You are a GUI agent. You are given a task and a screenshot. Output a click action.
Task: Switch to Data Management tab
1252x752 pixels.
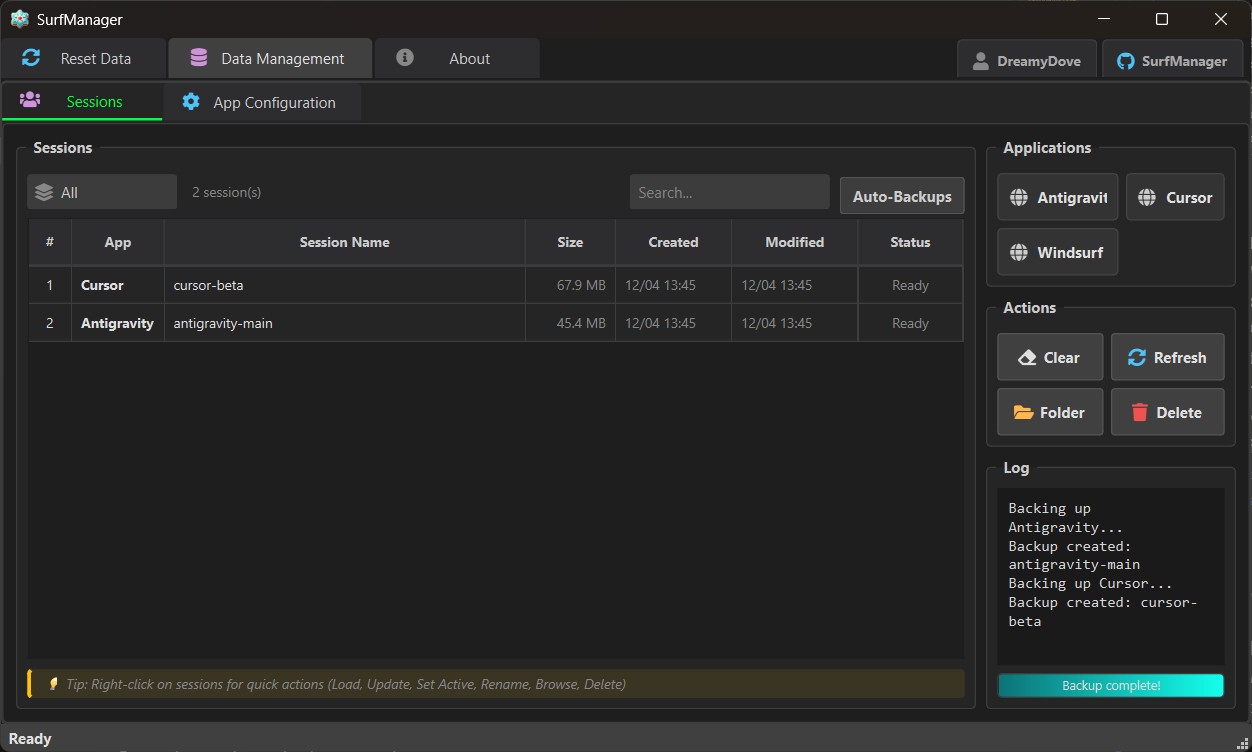[270, 58]
